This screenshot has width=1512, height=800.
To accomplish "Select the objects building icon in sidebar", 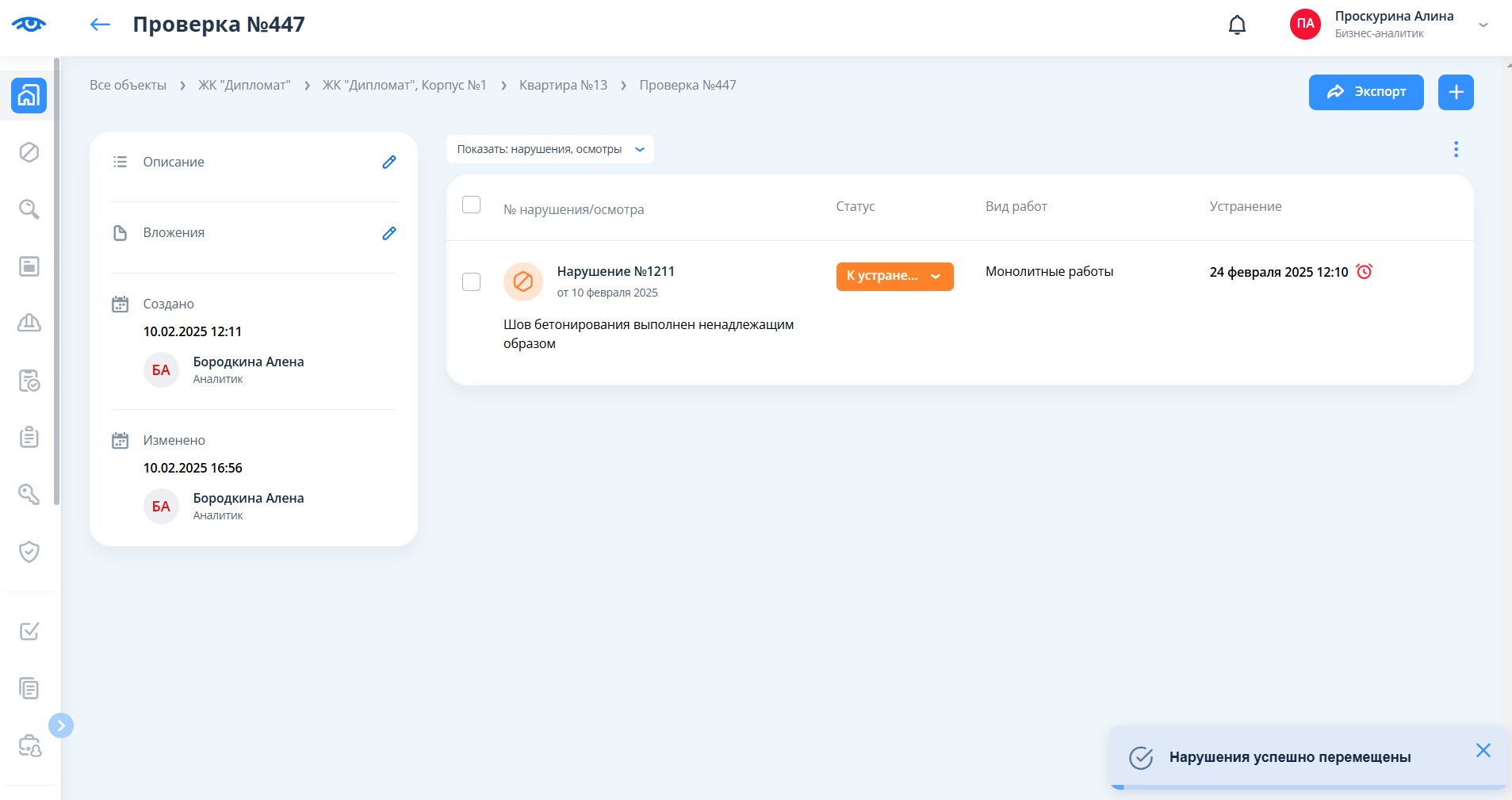I will pyautogui.click(x=29, y=96).
